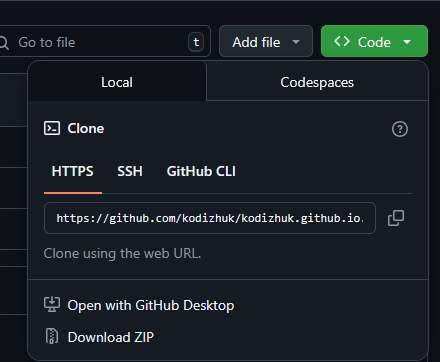Click the search magnifier icon

pos(4,42)
